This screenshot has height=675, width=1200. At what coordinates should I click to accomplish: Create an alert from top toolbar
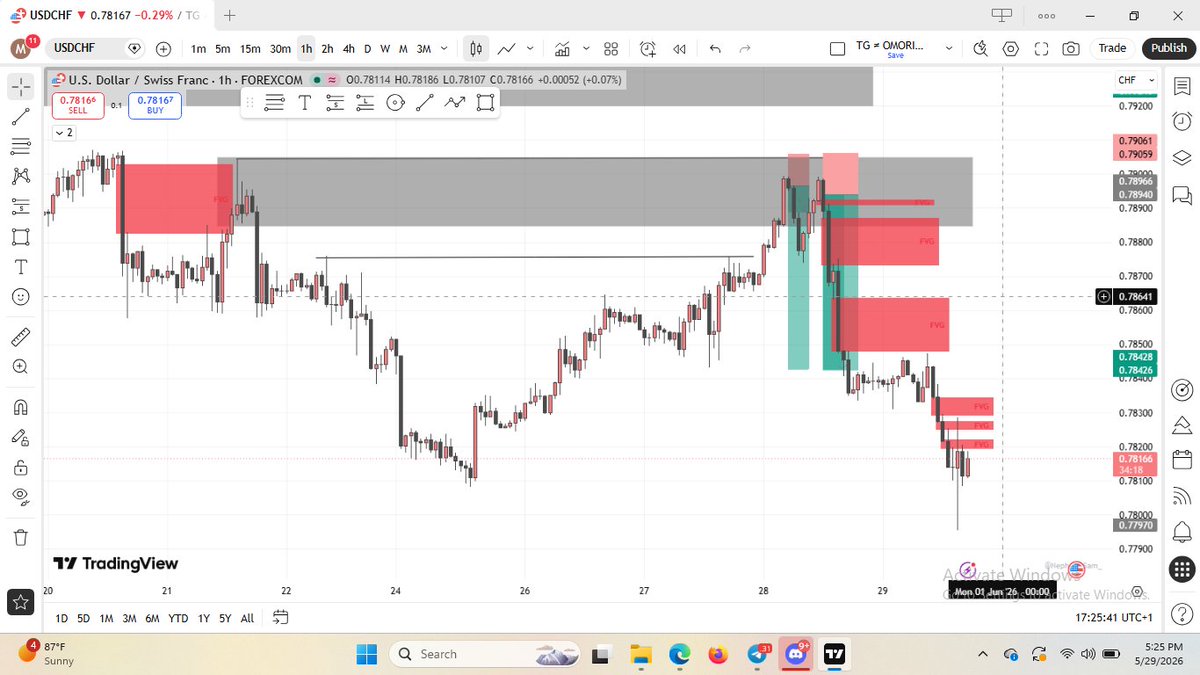pos(648,48)
